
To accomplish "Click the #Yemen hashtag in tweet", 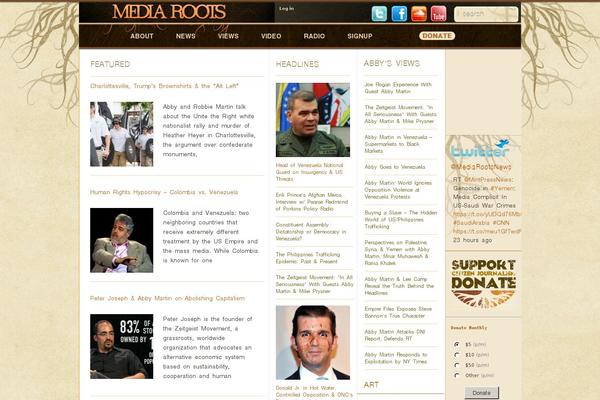I will [502, 188].
